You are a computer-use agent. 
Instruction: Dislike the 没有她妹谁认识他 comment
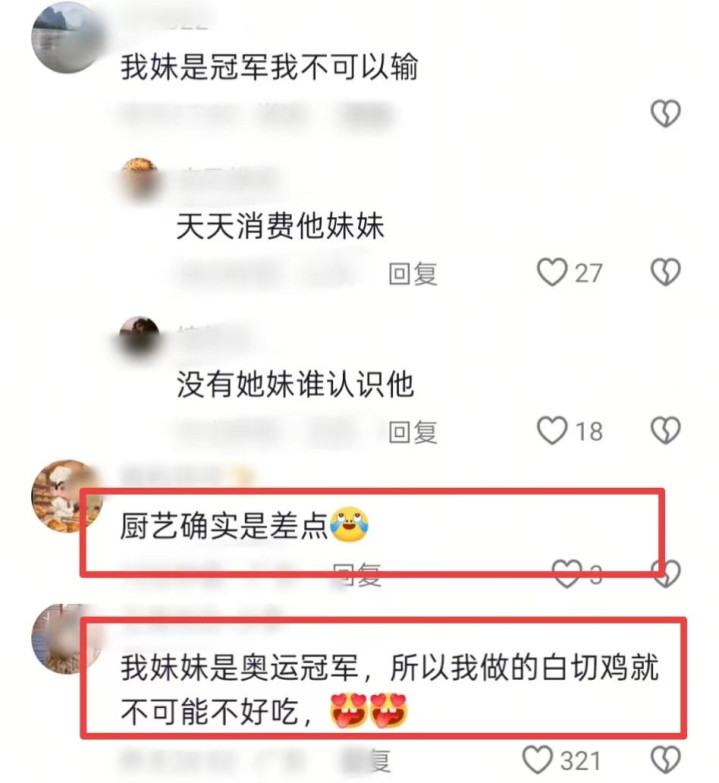[x=666, y=430]
